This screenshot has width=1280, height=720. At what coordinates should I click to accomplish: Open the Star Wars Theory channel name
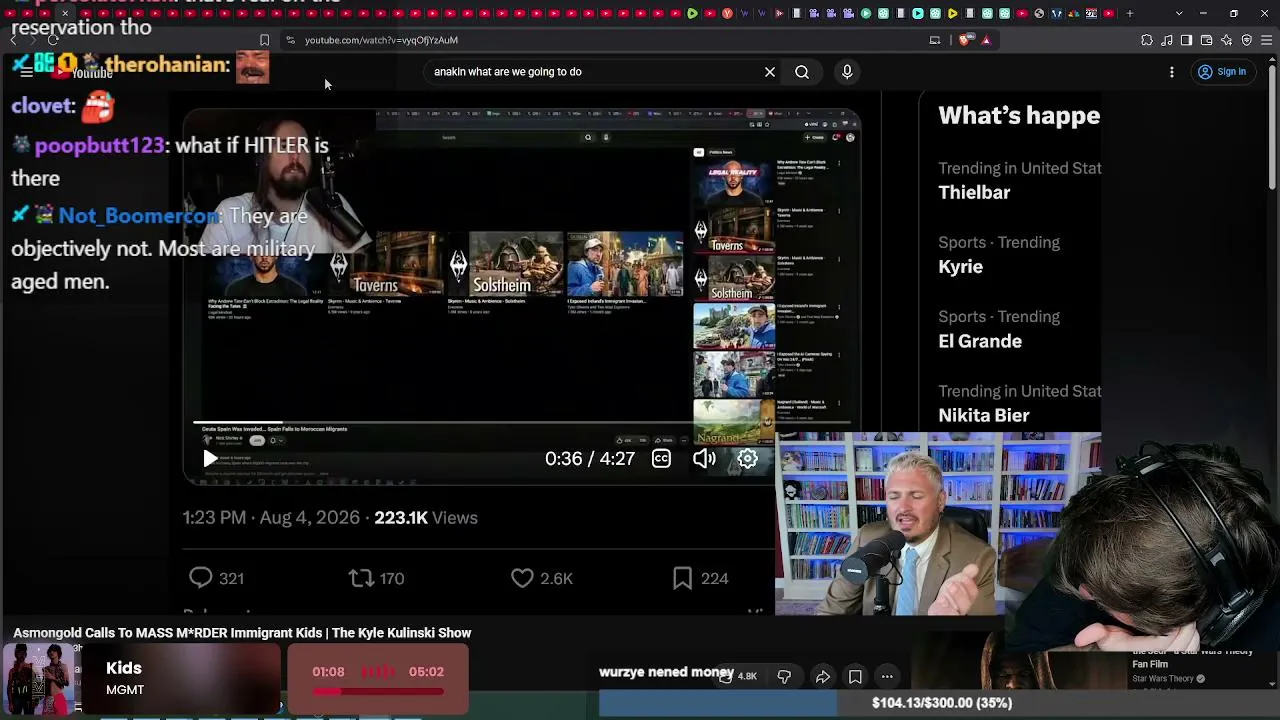pyautogui.click(x=1163, y=679)
